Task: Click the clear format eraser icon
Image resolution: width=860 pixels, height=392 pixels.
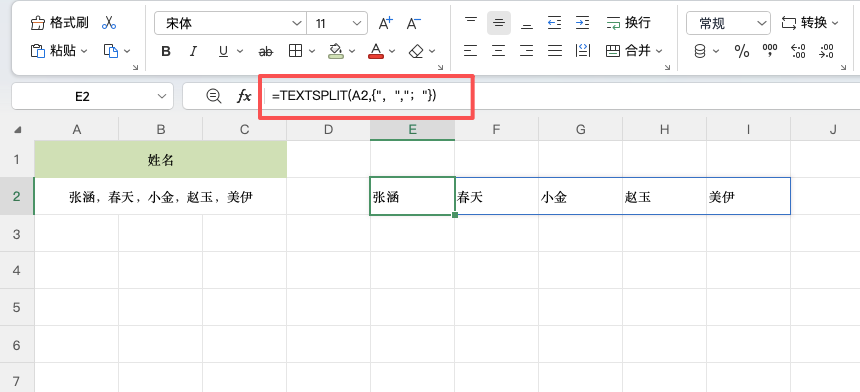Action: tap(417, 51)
